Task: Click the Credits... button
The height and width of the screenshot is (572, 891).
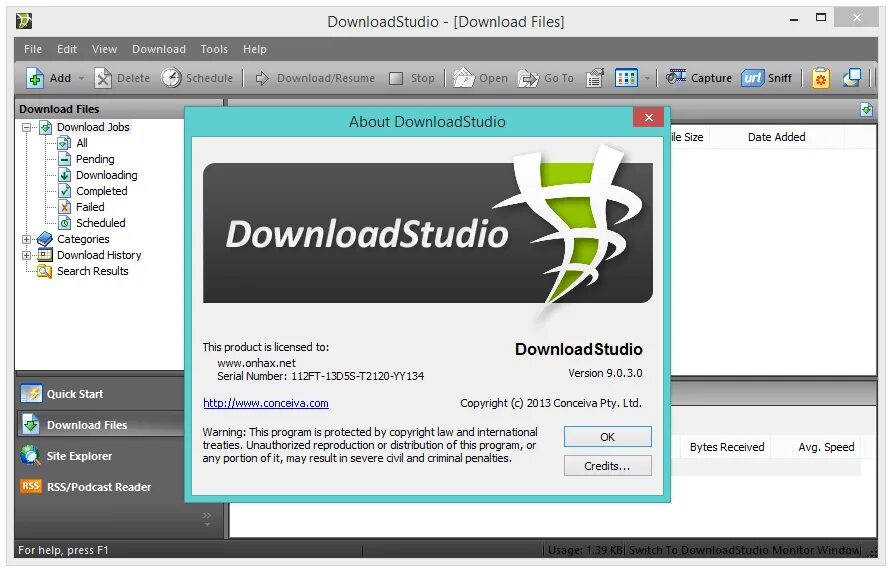Action: click(607, 466)
